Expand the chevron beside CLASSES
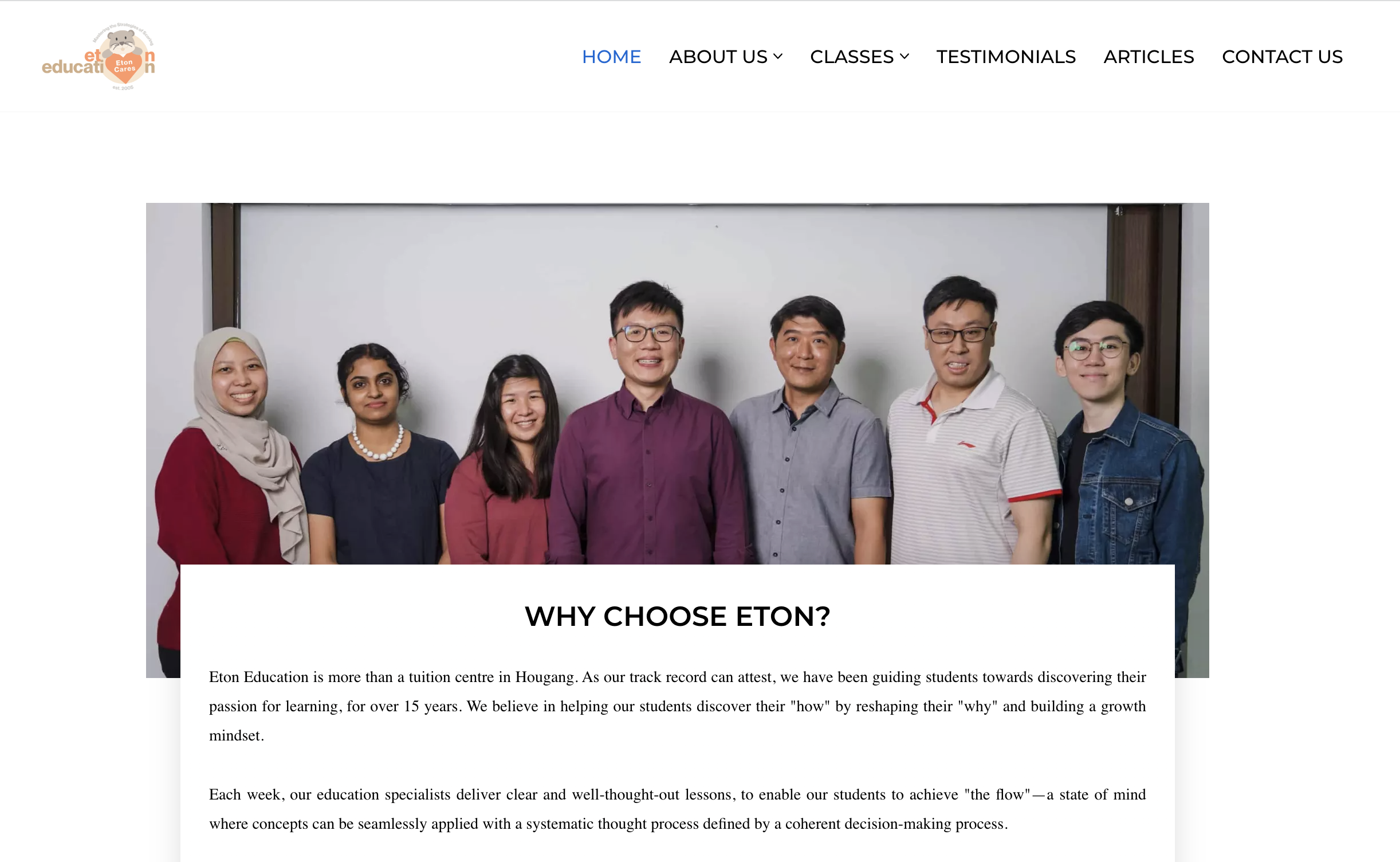1400x862 pixels. pyautogui.click(x=904, y=56)
